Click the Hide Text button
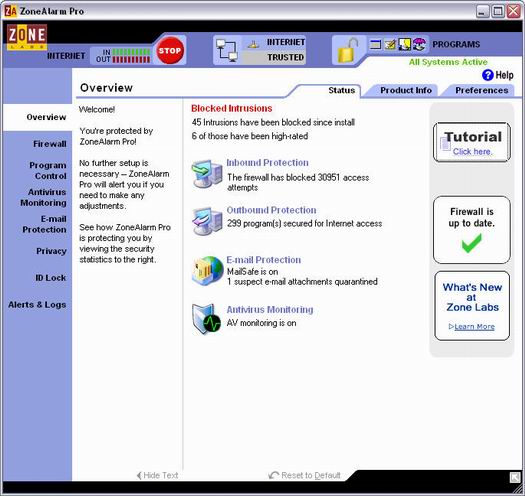Image resolution: width=525 pixels, height=496 pixels. (157, 475)
